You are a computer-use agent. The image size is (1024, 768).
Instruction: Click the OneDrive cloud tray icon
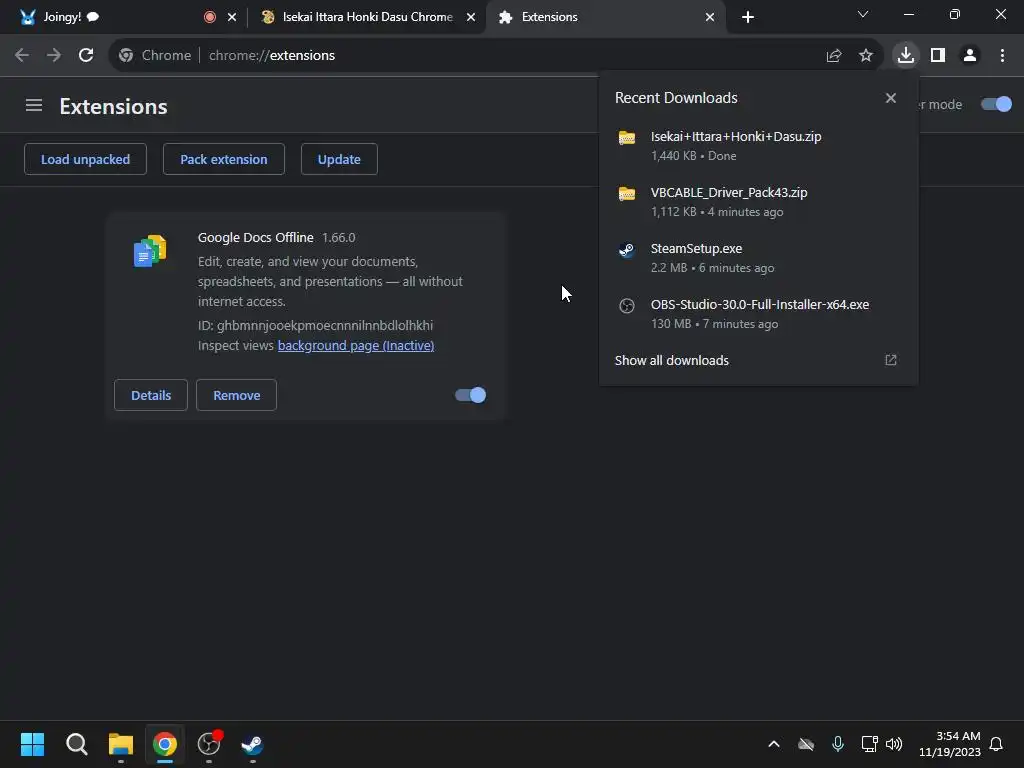[x=806, y=744]
